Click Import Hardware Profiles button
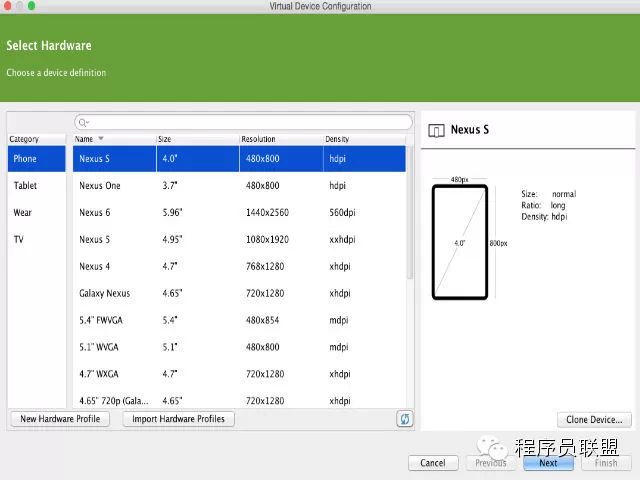This screenshot has height=480, width=640. click(x=178, y=419)
